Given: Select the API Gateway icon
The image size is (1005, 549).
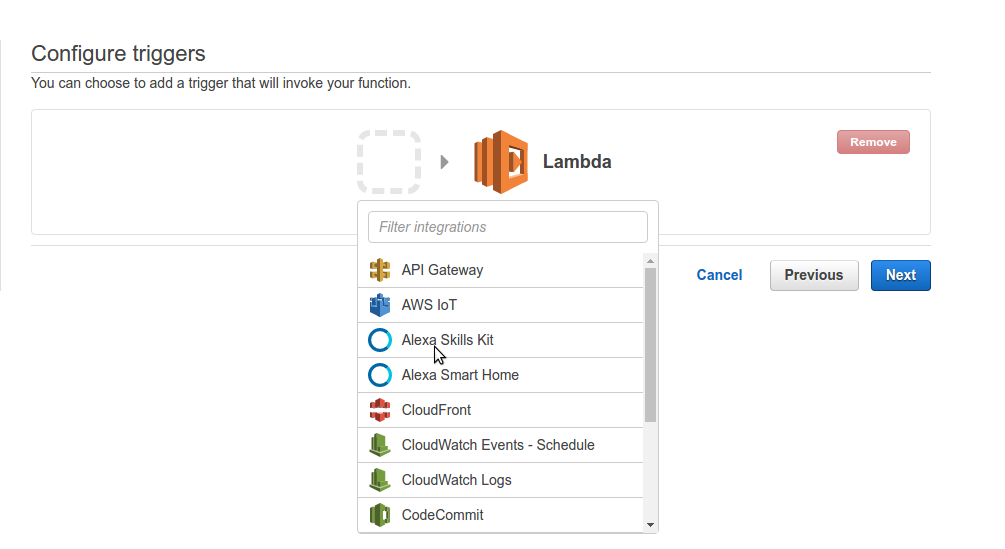Looking at the screenshot, I should pos(380,270).
